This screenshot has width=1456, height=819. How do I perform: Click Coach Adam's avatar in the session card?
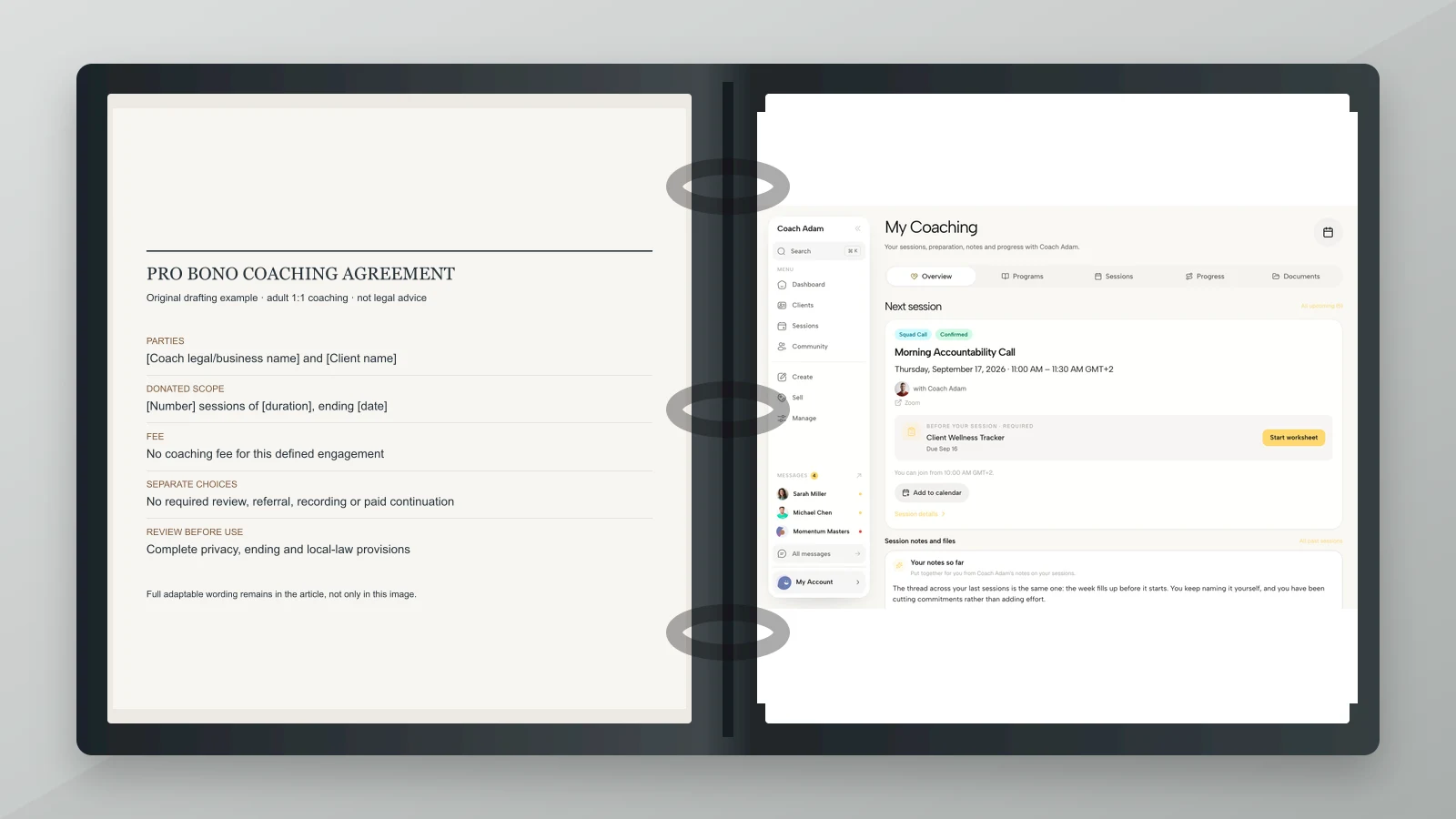pos(902,389)
